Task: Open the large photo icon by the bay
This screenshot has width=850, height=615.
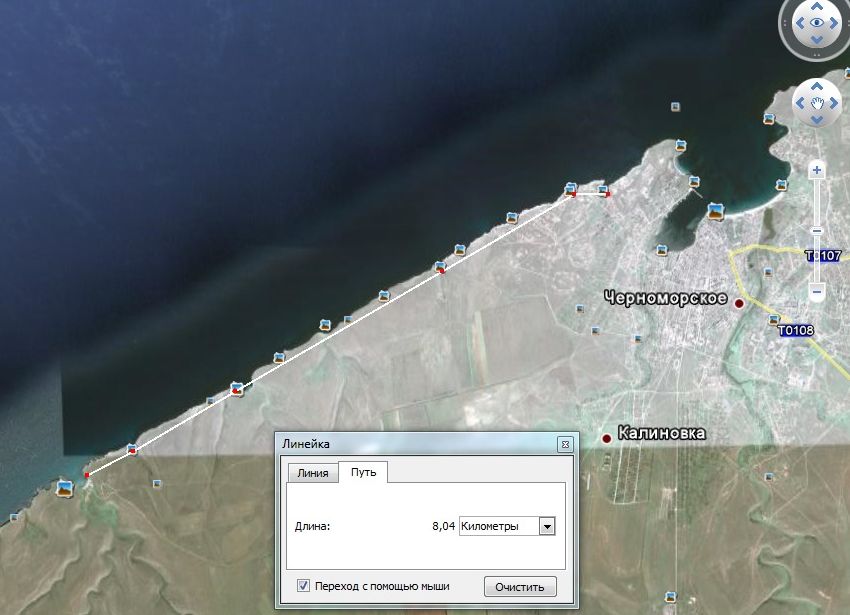Action: 715,211
